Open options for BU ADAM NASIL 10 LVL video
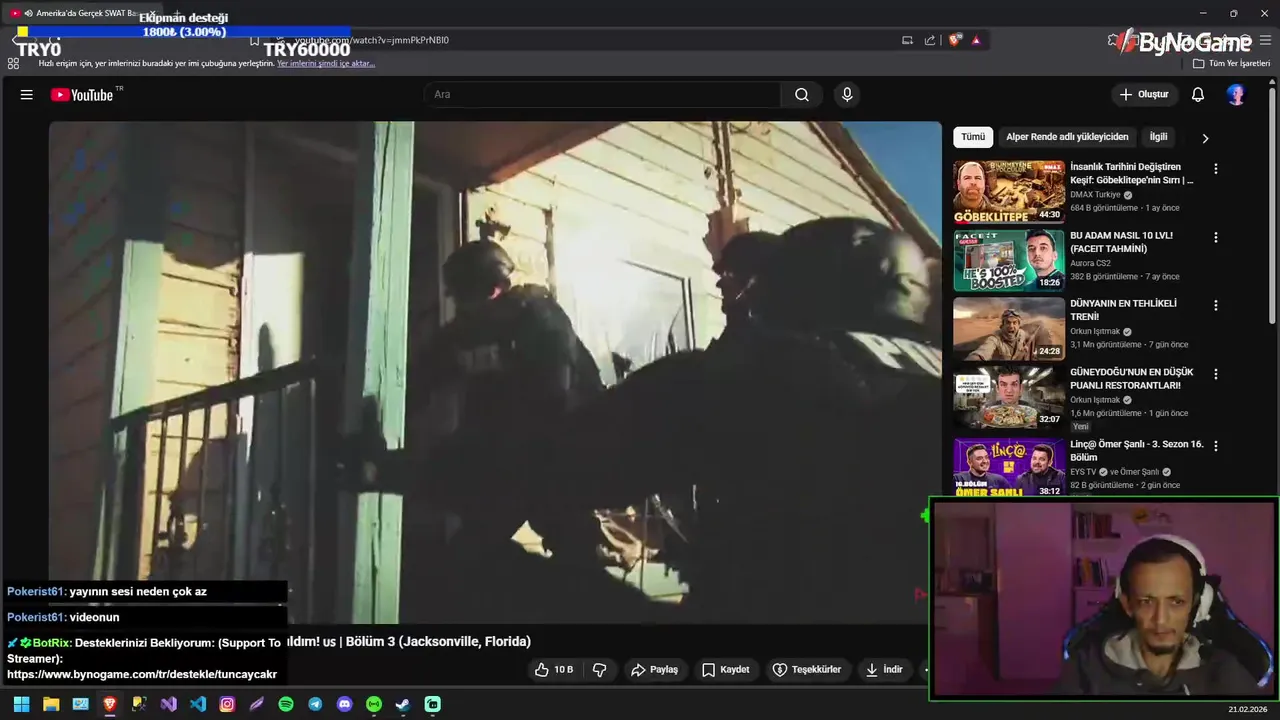 (x=1216, y=238)
